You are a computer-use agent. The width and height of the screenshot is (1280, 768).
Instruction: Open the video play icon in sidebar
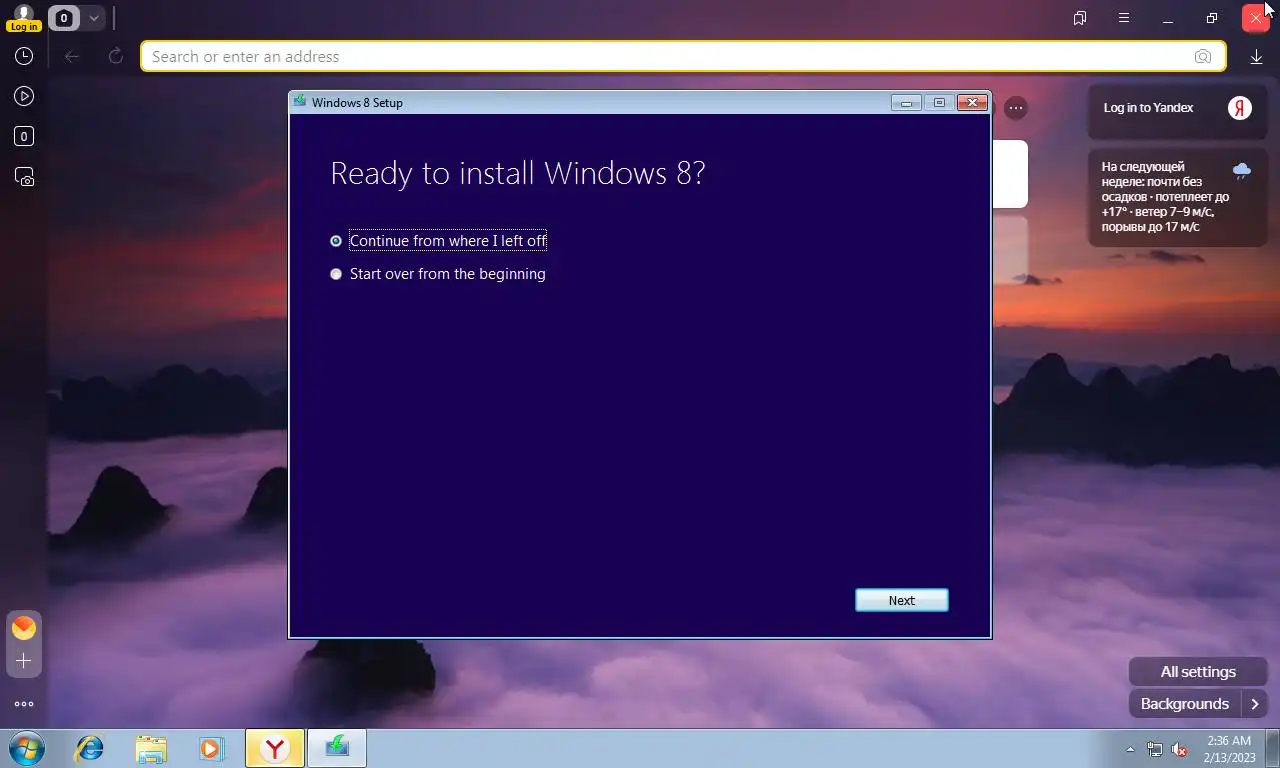pyautogui.click(x=24, y=96)
